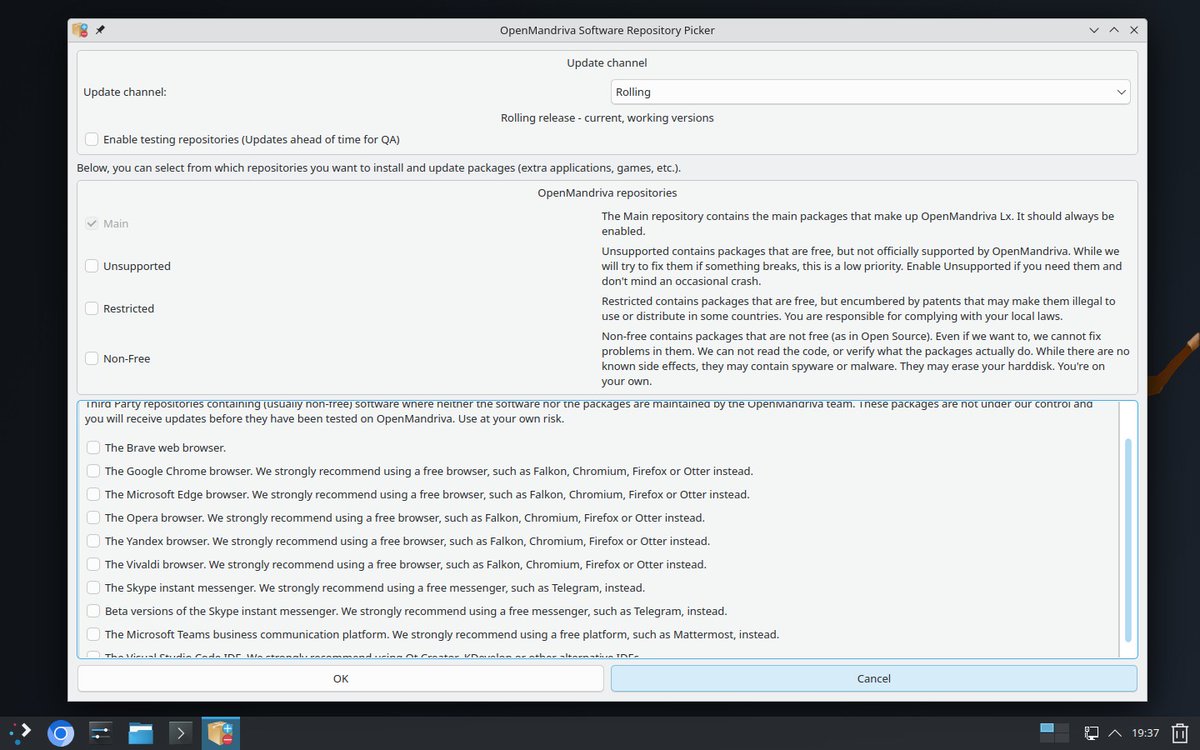
Task: Click the Main repository description text
Action: pos(858,223)
